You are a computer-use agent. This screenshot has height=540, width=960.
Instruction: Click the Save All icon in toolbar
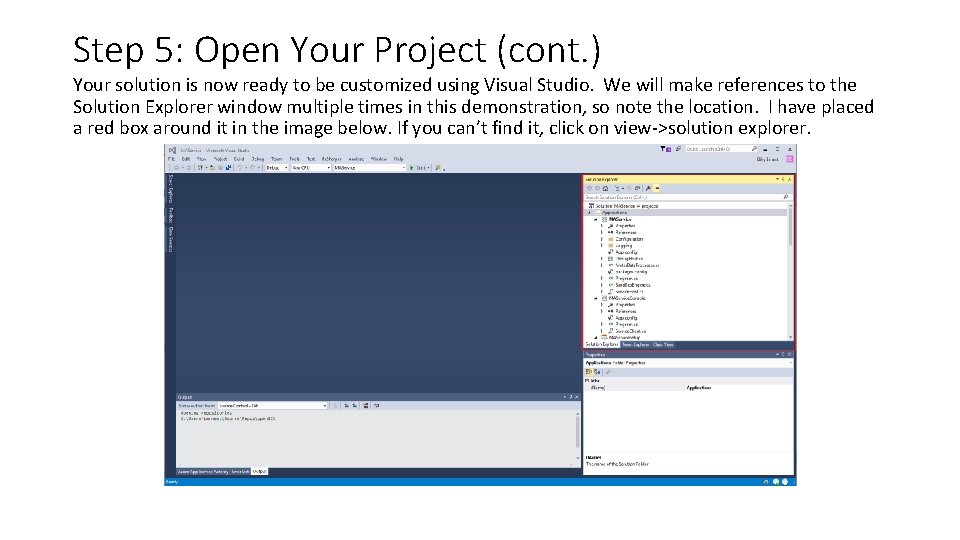(x=228, y=168)
